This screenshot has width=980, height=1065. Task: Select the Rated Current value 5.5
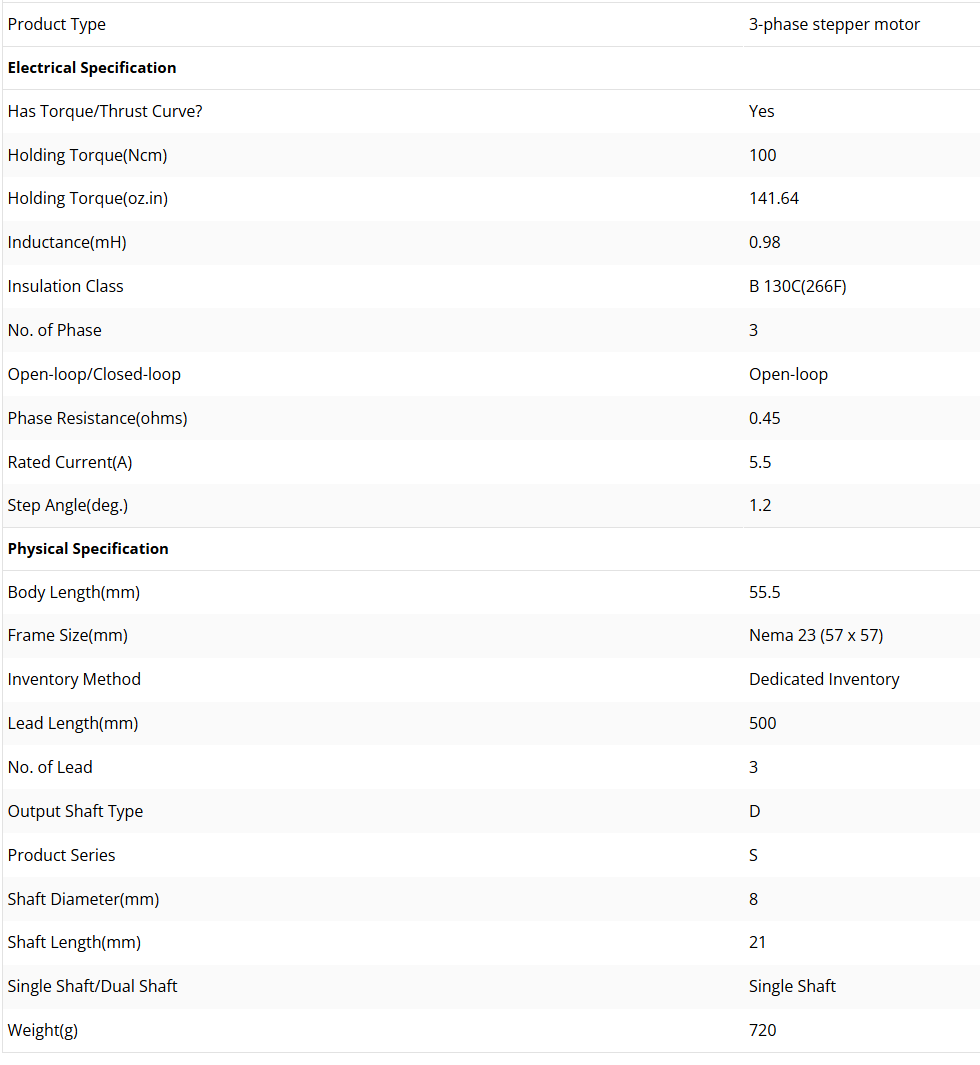[760, 462]
